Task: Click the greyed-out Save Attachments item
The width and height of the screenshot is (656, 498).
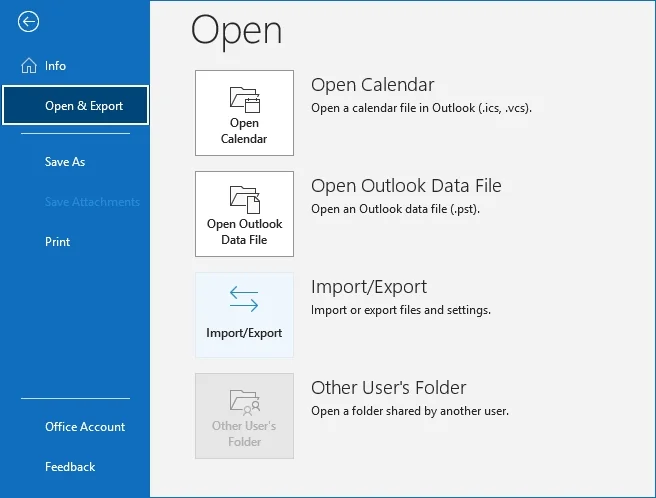Action: tap(92, 202)
